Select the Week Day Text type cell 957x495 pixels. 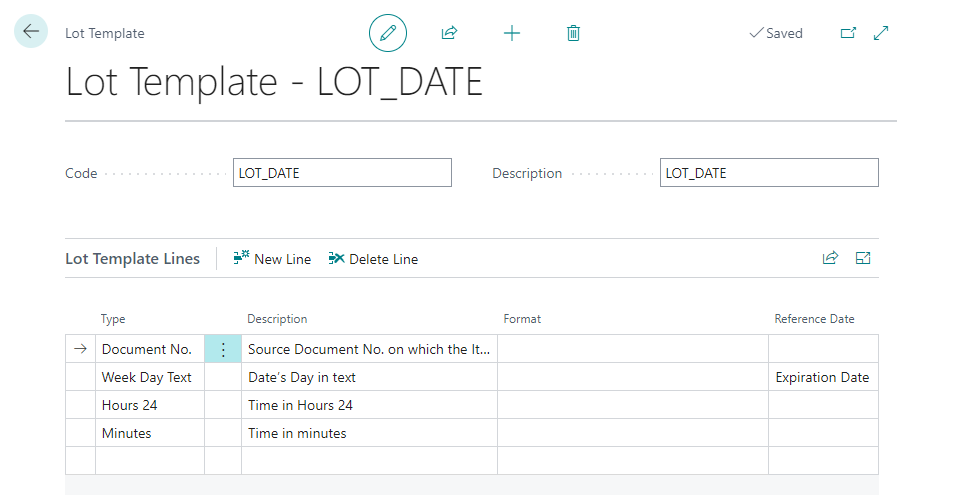coord(148,377)
